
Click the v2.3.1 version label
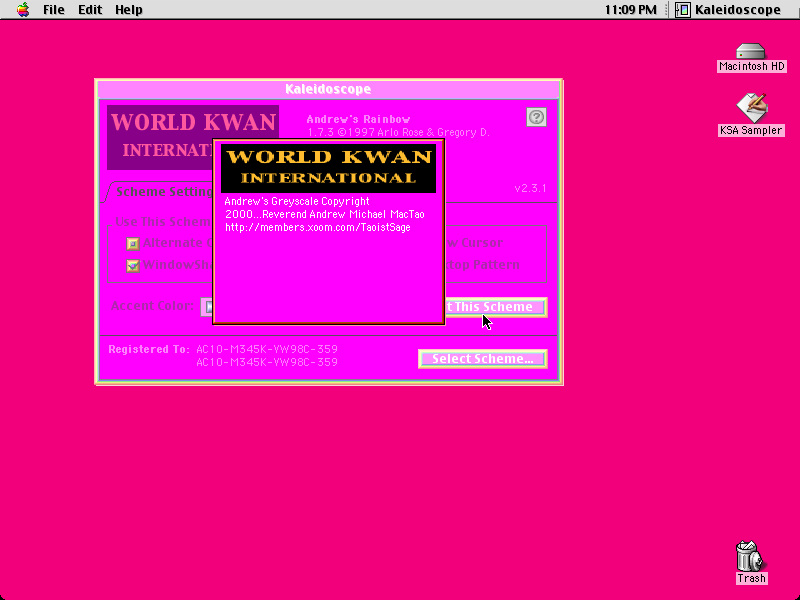tap(531, 188)
